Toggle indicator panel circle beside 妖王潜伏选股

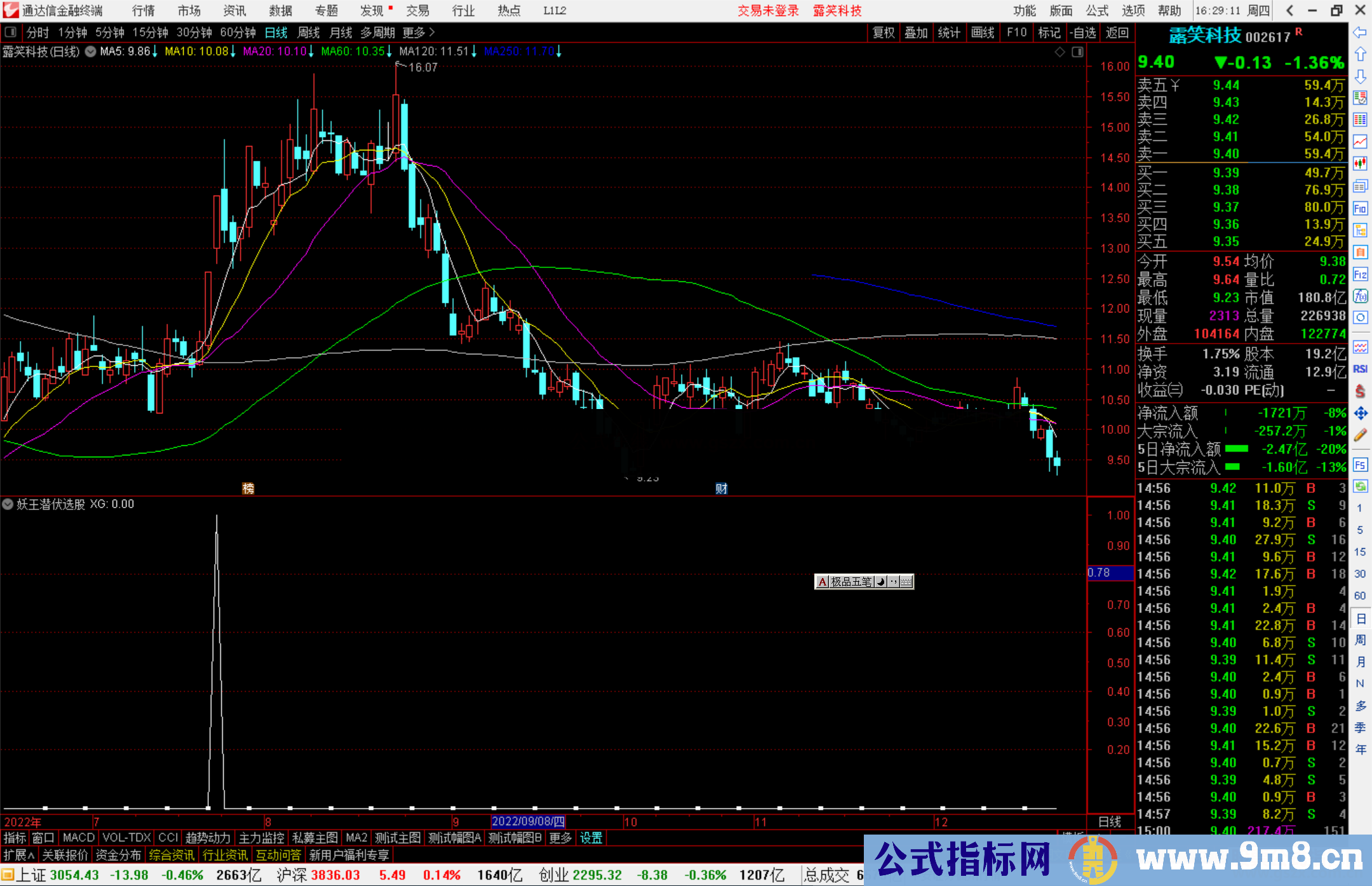(x=8, y=504)
